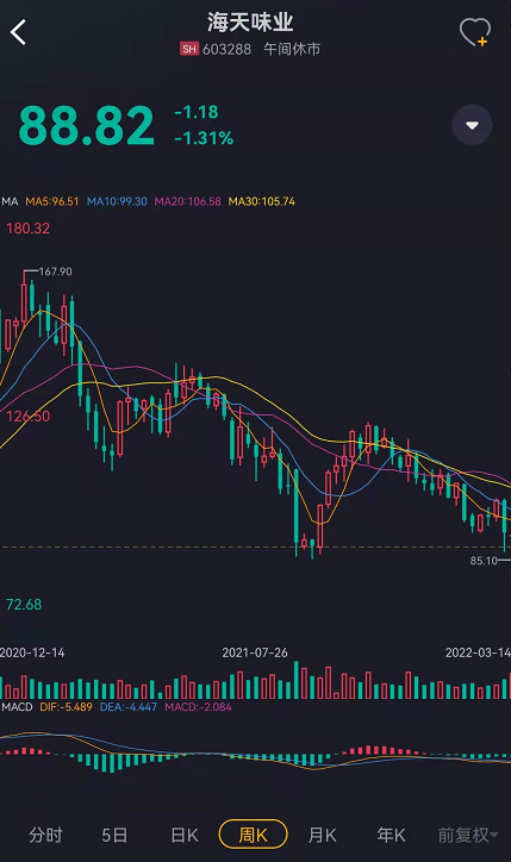Click the MA indicator label

10,202
